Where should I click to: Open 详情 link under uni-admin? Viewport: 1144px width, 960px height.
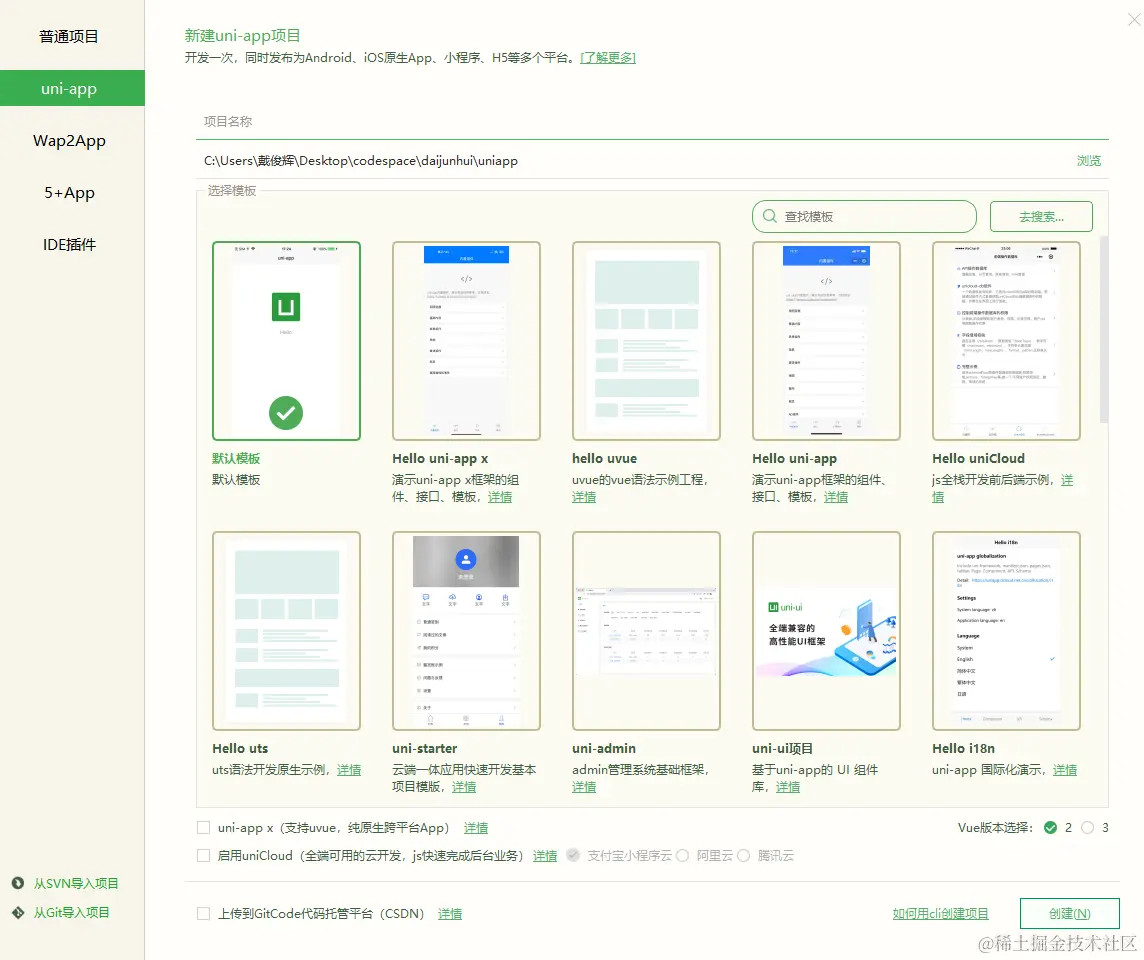pos(584,787)
